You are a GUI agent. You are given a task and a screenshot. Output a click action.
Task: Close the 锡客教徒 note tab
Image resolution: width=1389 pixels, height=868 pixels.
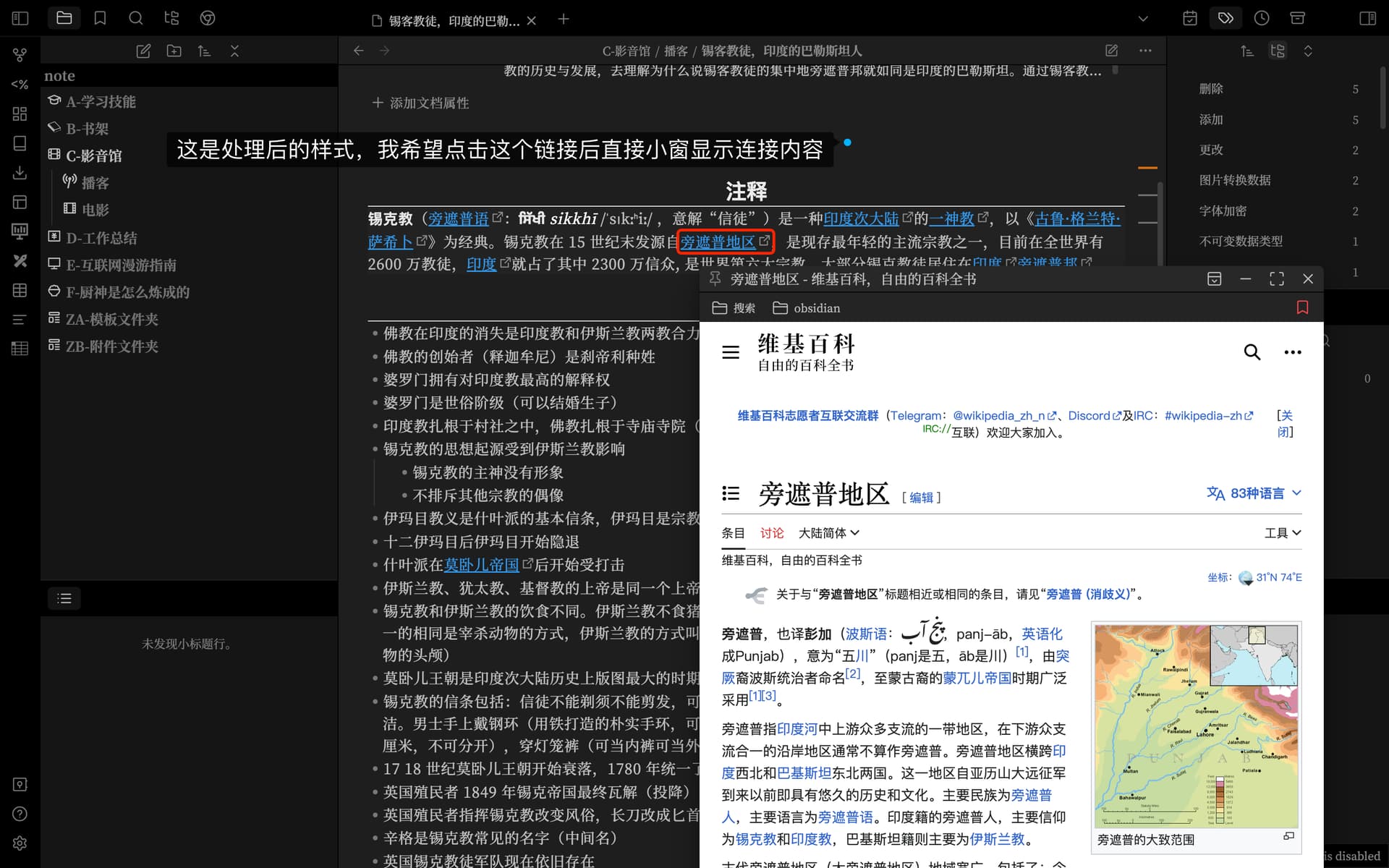[532, 21]
